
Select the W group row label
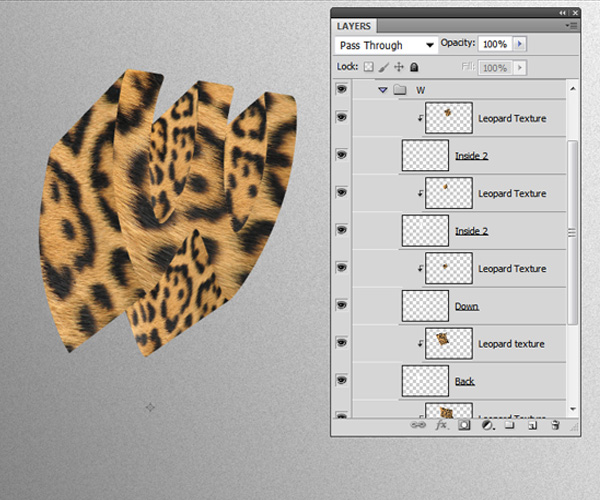click(421, 90)
